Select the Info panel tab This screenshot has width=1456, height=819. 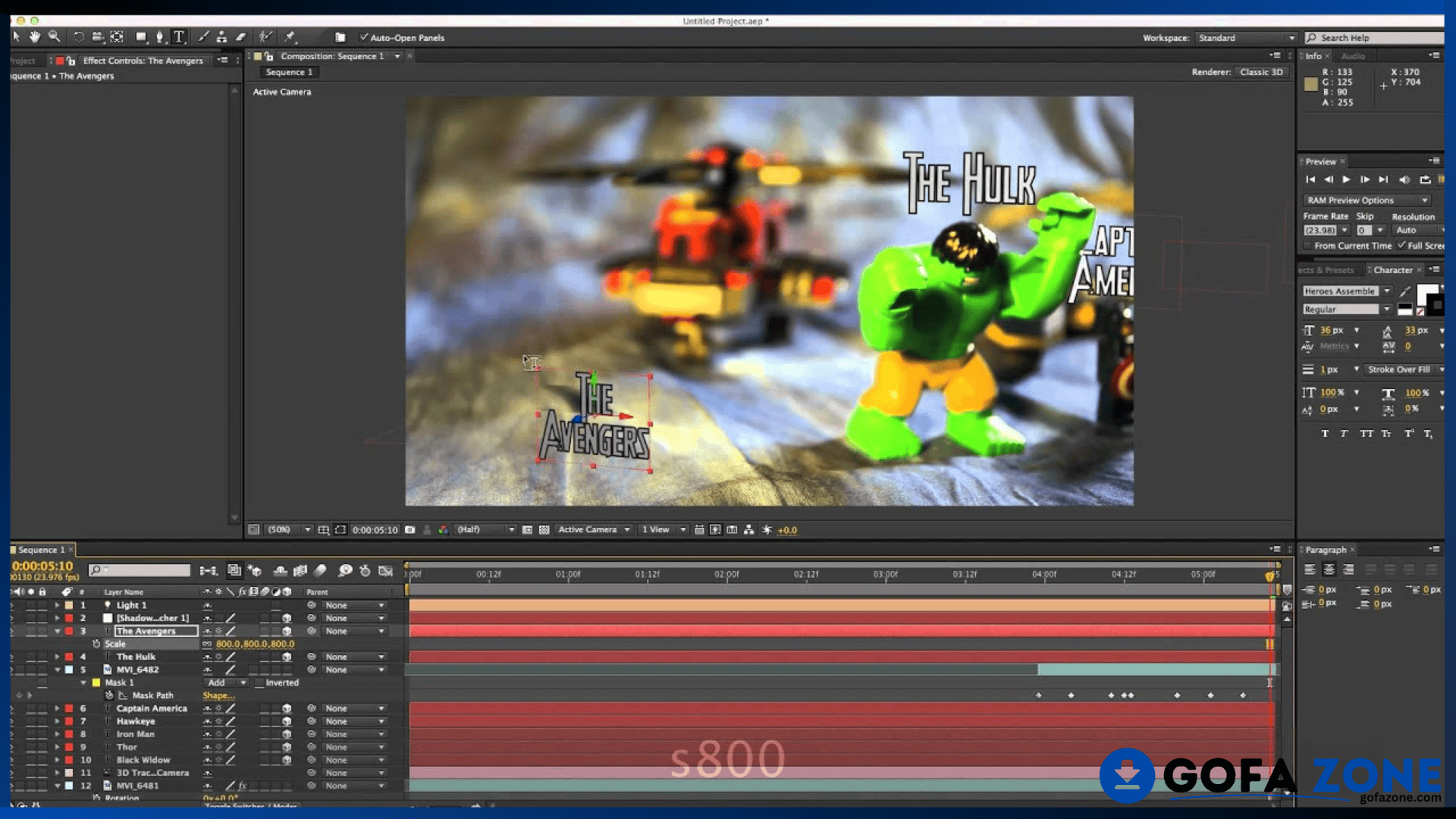[1313, 56]
